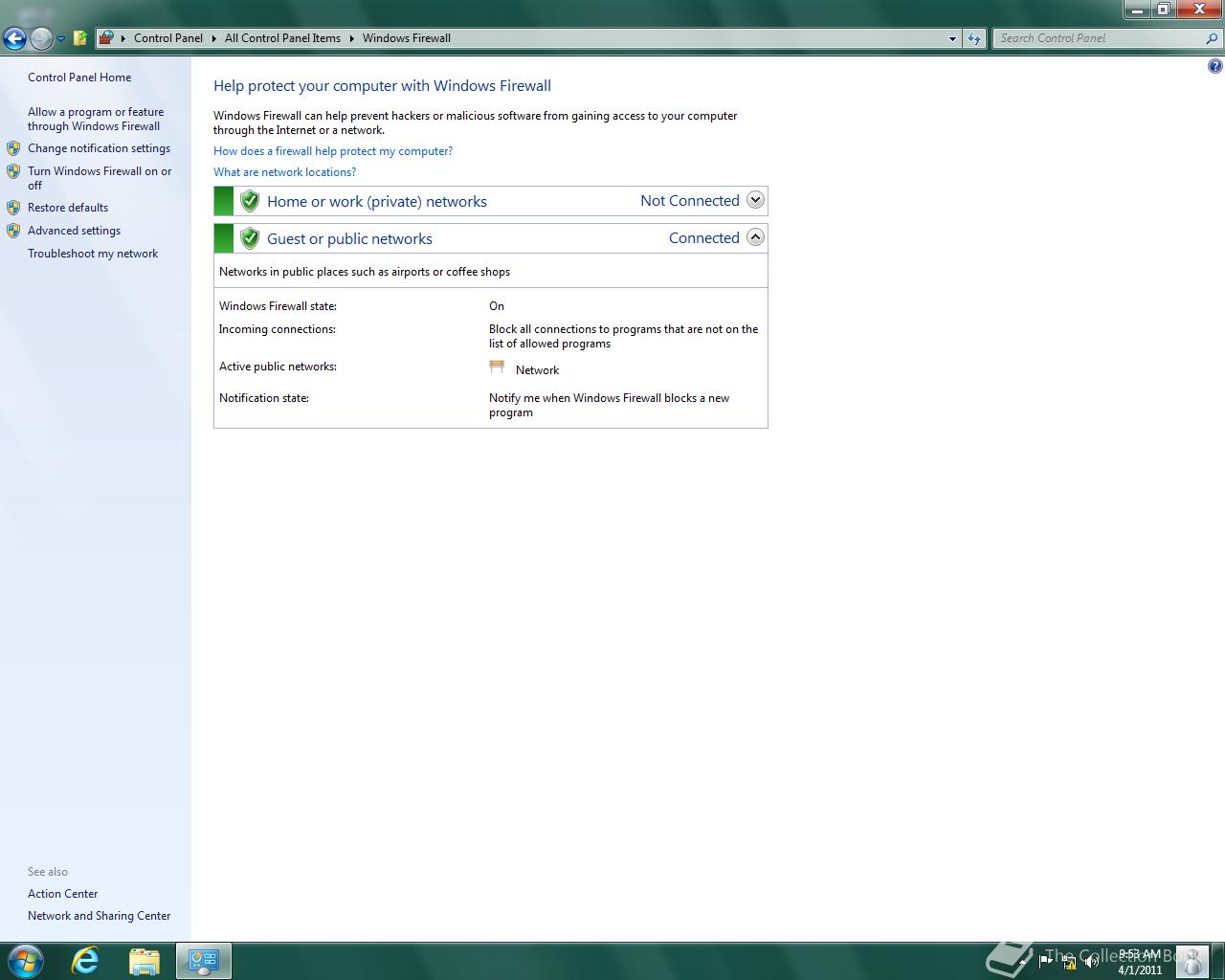Image resolution: width=1225 pixels, height=980 pixels.
Task: Click the Back navigation arrow button
Action: click(x=14, y=38)
